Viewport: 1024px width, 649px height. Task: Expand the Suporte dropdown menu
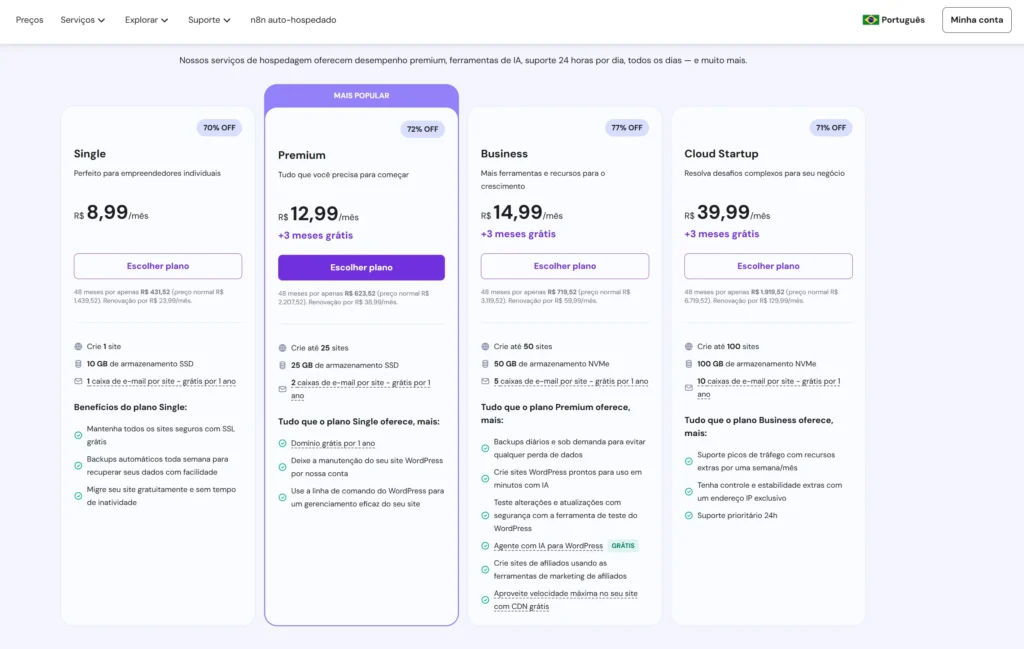click(x=209, y=20)
